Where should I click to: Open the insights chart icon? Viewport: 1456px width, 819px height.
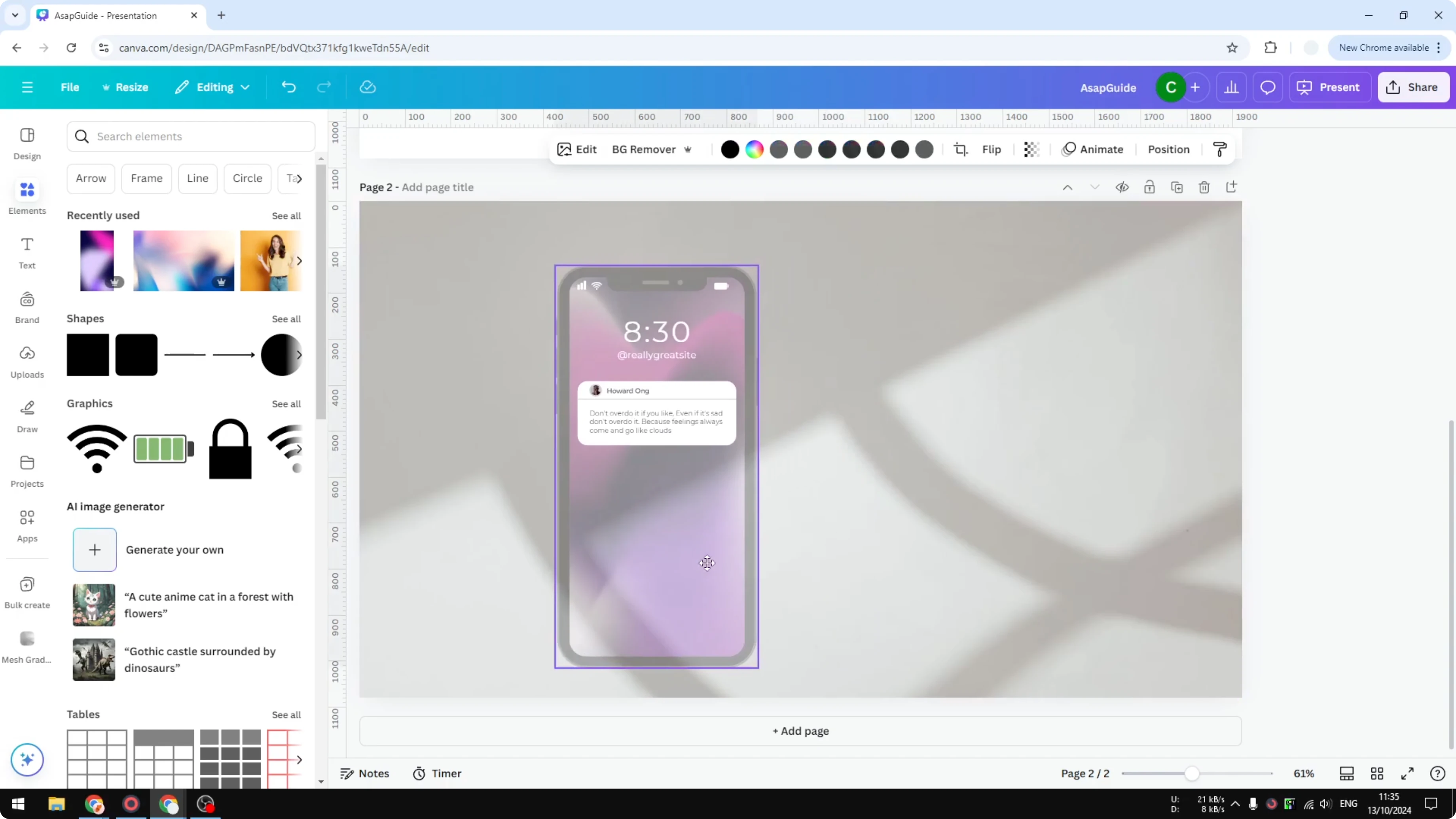(1231, 87)
